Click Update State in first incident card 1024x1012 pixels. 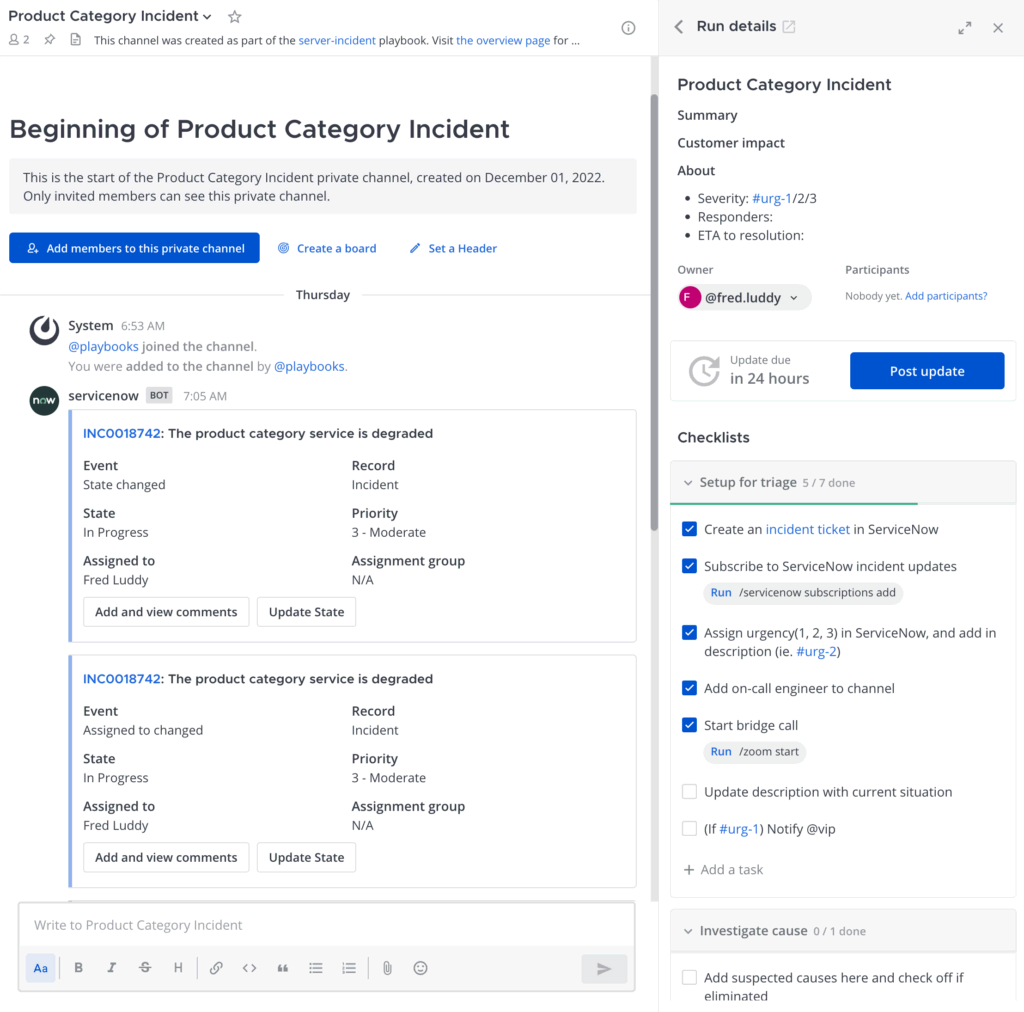tap(306, 612)
